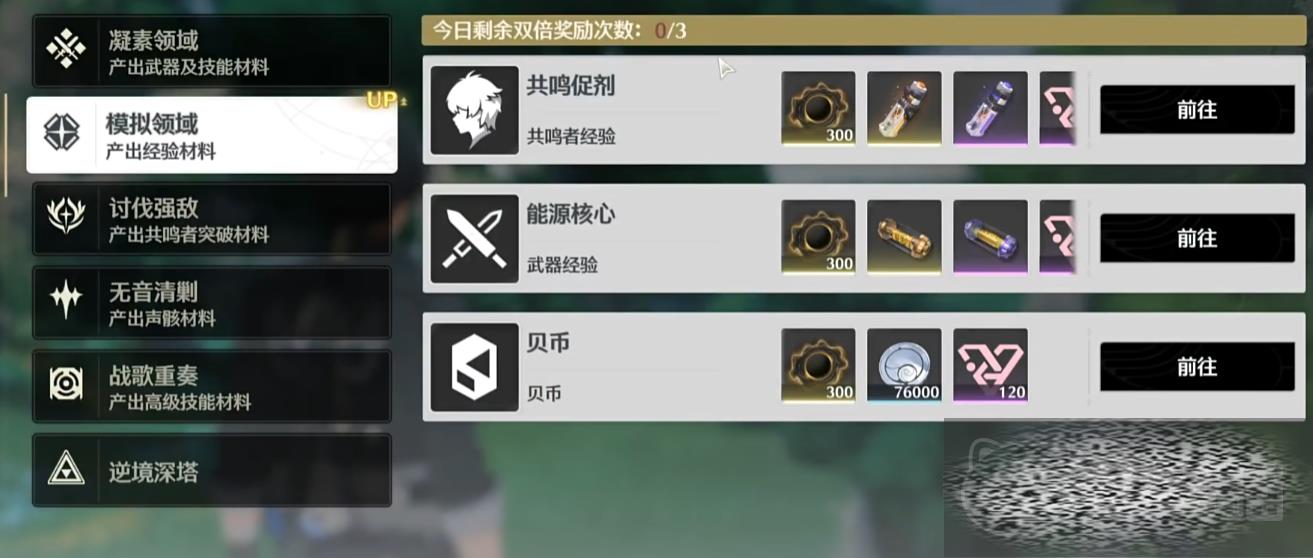Click the 共鸣促剂 character head icon

click(x=474, y=110)
